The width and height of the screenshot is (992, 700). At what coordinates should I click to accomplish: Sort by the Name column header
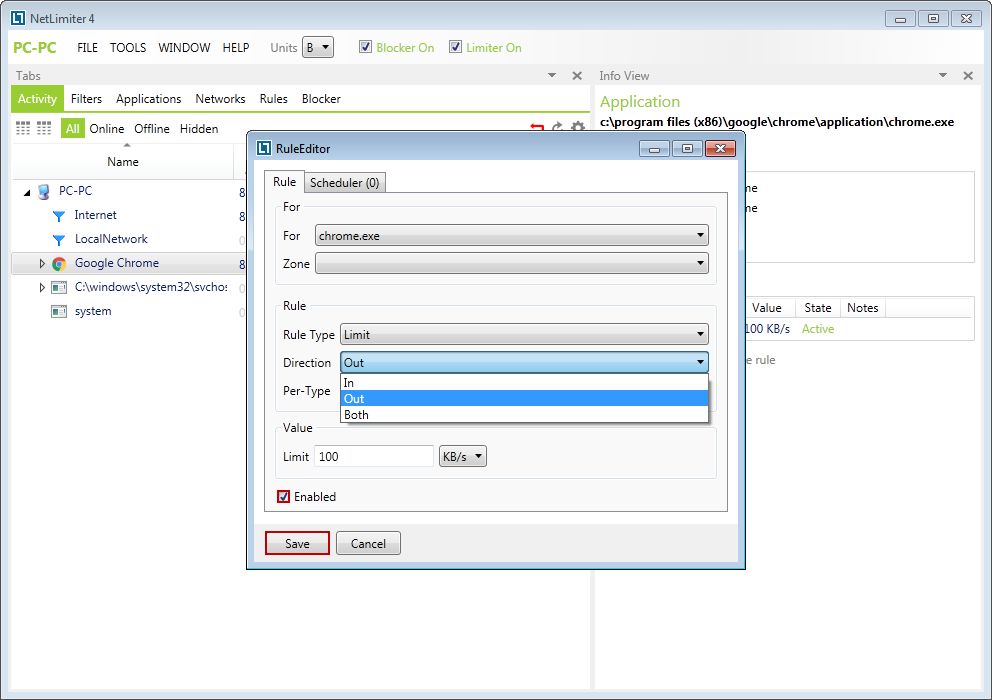(123, 161)
